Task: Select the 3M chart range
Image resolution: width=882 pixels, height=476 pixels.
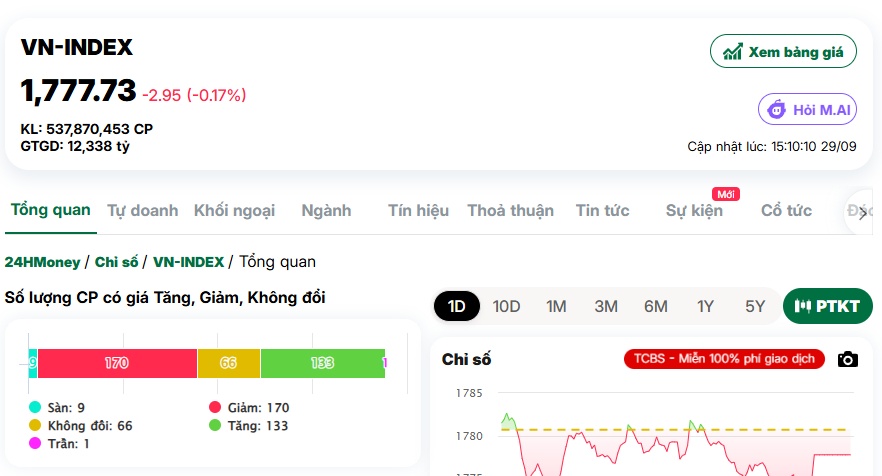Action: pyautogui.click(x=606, y=306)
